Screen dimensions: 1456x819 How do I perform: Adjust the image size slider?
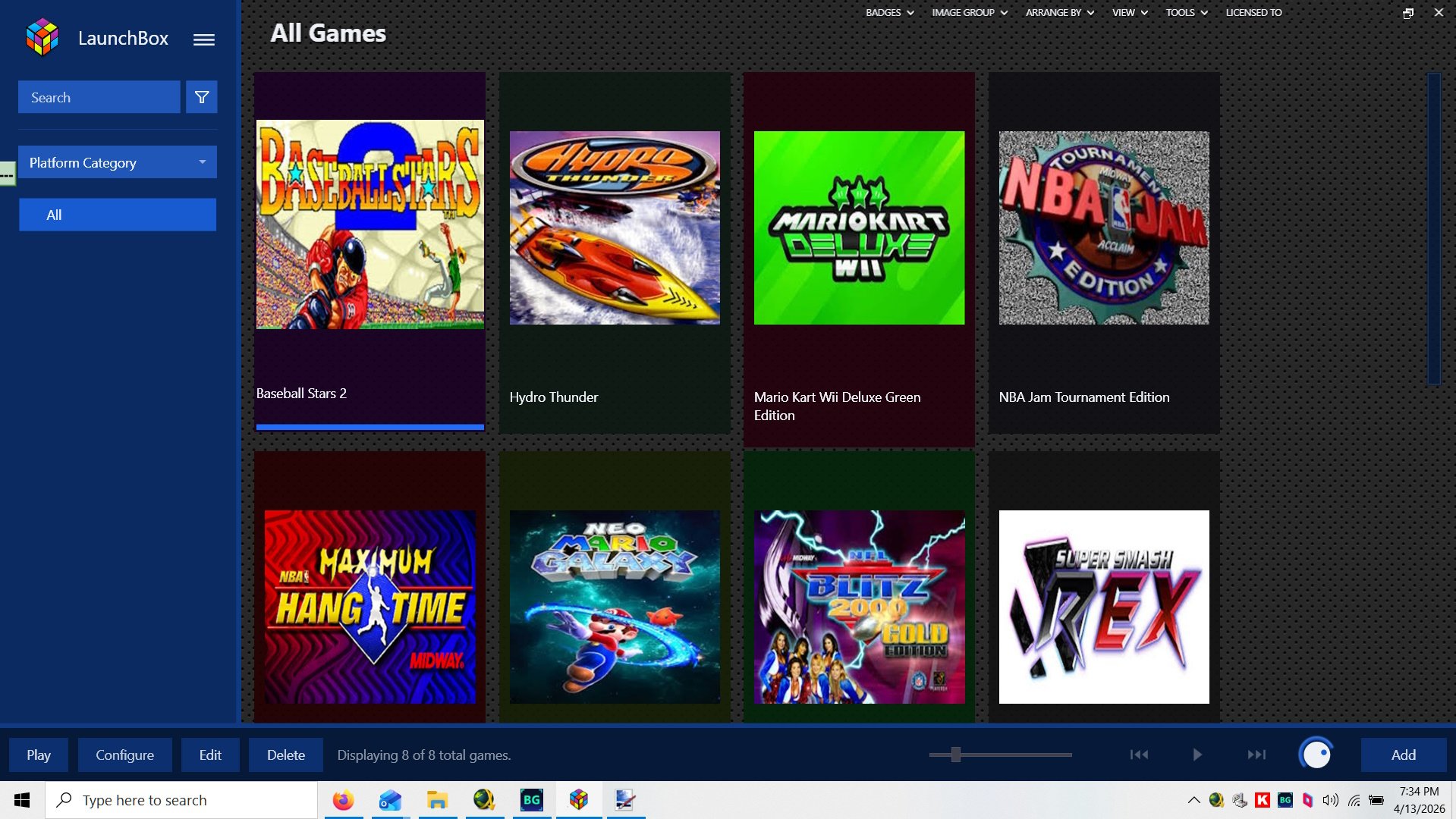point(956,755)
